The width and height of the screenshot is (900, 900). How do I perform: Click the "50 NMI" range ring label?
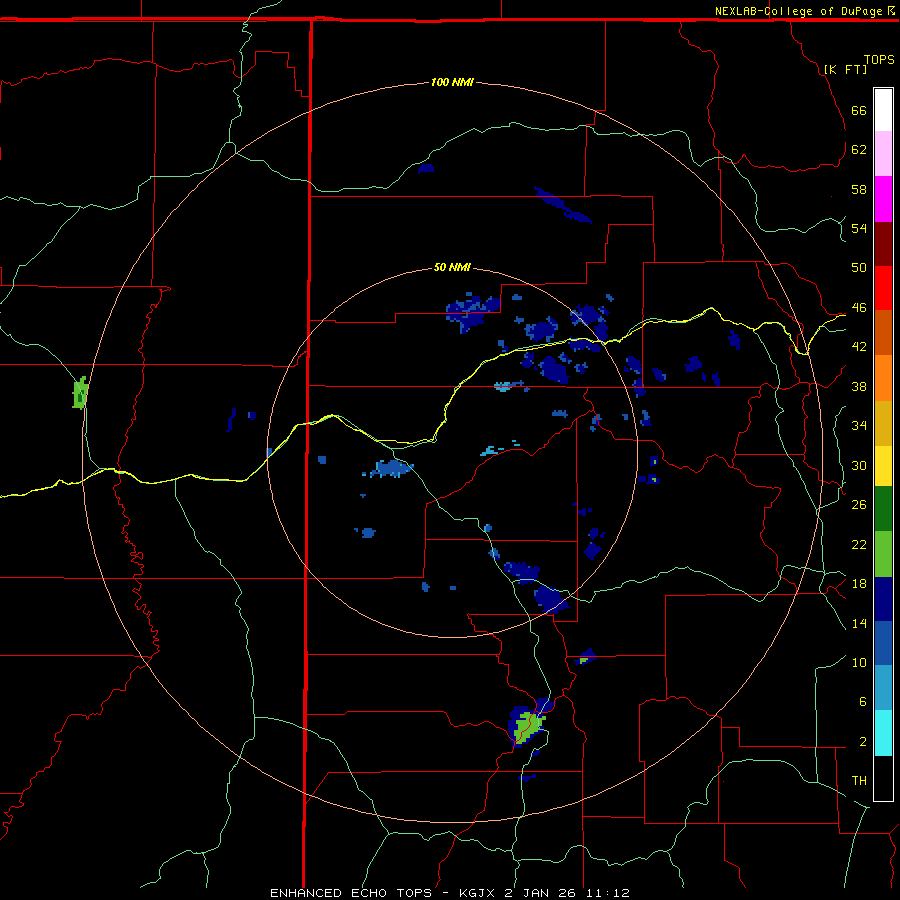click(x=452, y=267)
